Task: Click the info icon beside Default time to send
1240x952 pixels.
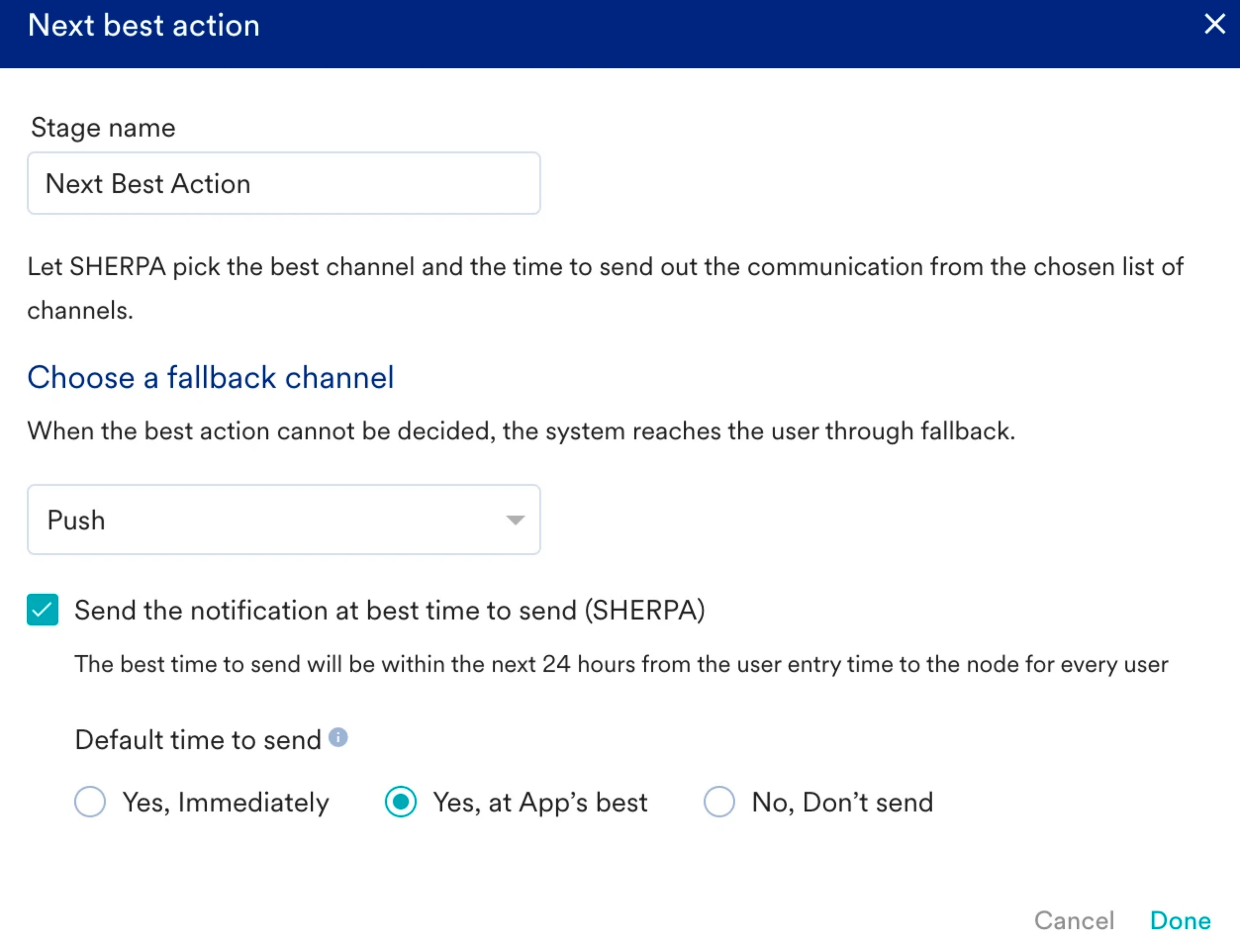Action: pyautogui.click(x=338, y=737)
